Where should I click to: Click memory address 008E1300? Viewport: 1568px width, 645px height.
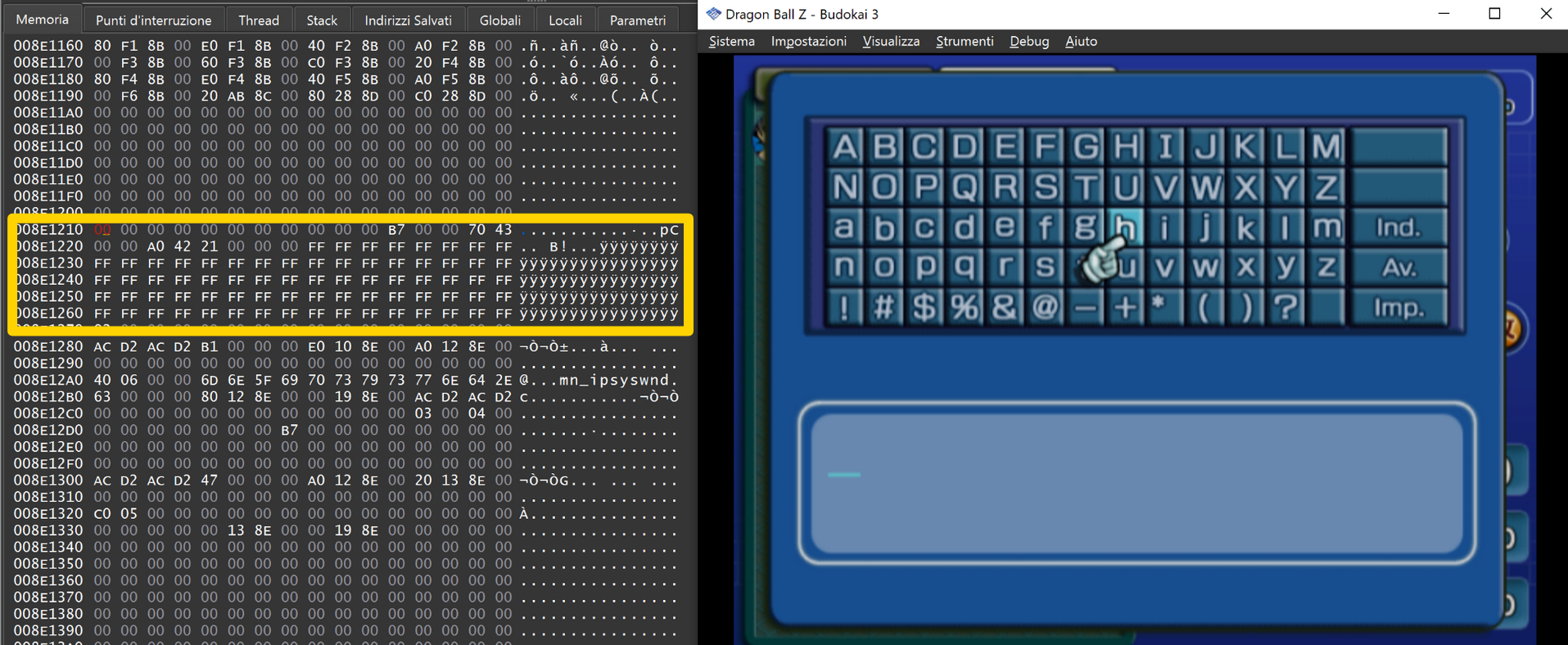[48, 480]
